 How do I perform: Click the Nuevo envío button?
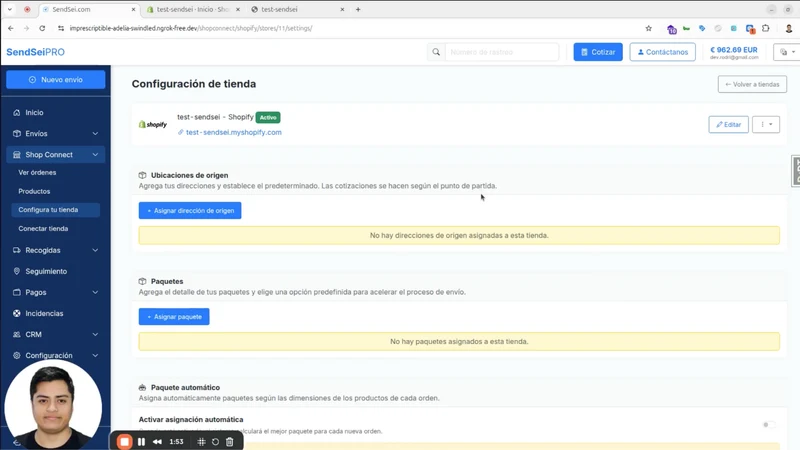(56, 80)
